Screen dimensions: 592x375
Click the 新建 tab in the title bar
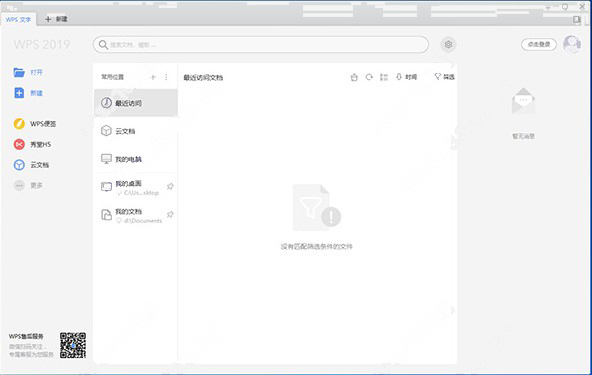coord(56,19)
